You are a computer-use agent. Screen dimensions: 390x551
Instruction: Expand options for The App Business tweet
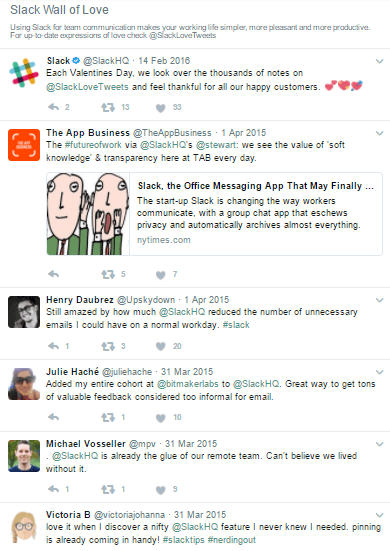pyautogui.click(x=379, y=133)
